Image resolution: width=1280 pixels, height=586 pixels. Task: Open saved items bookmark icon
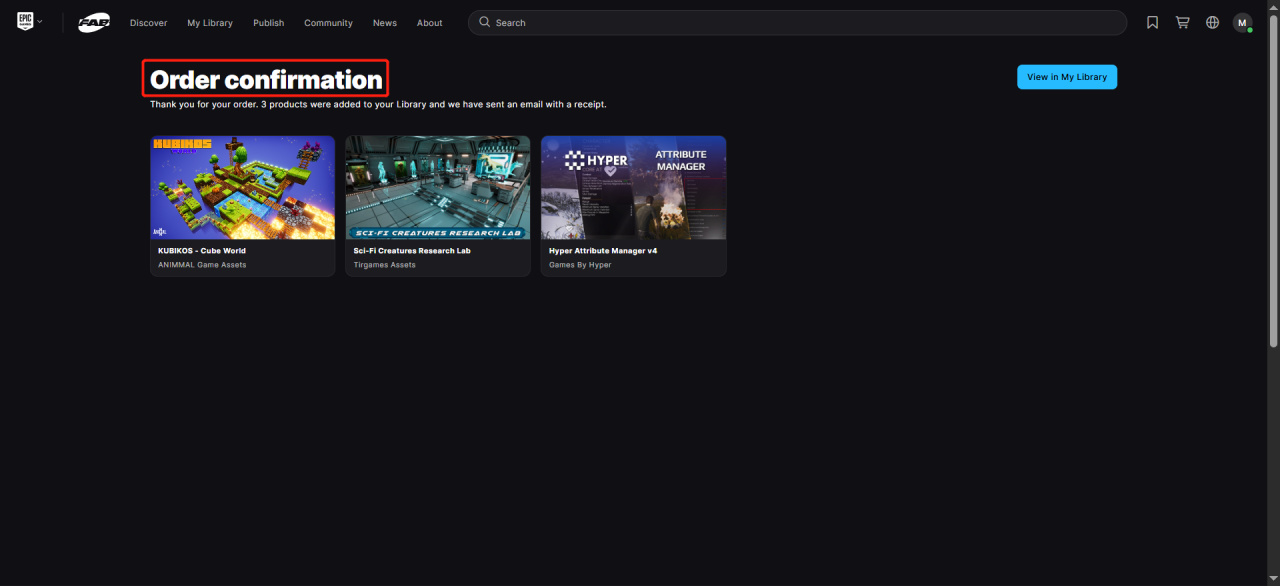click(x=1152, y=22)
